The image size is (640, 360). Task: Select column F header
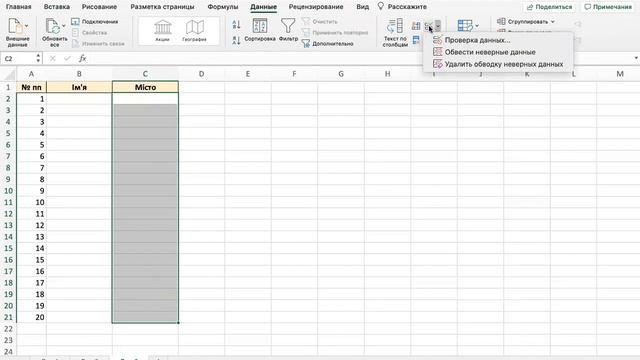click(x=294, y=74)
